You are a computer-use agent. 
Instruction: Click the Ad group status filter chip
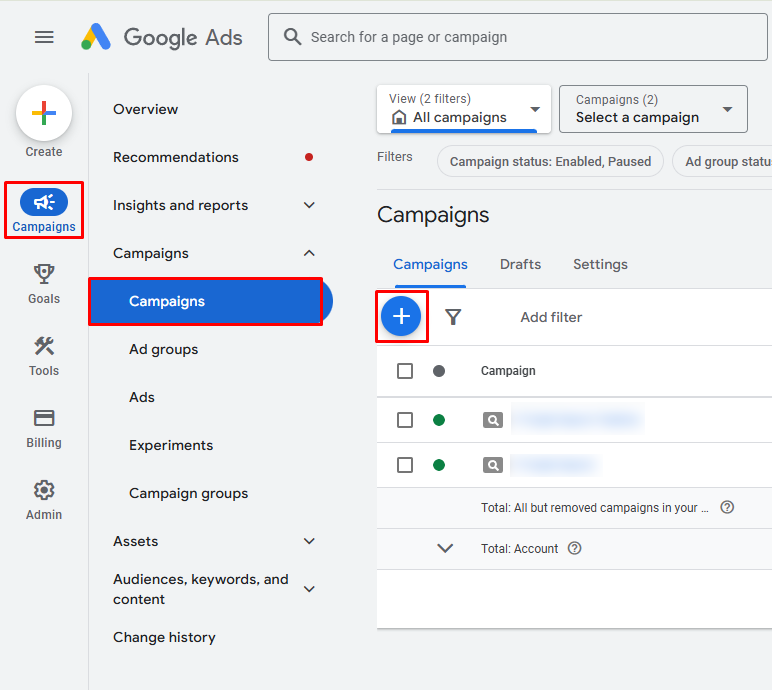722,162
